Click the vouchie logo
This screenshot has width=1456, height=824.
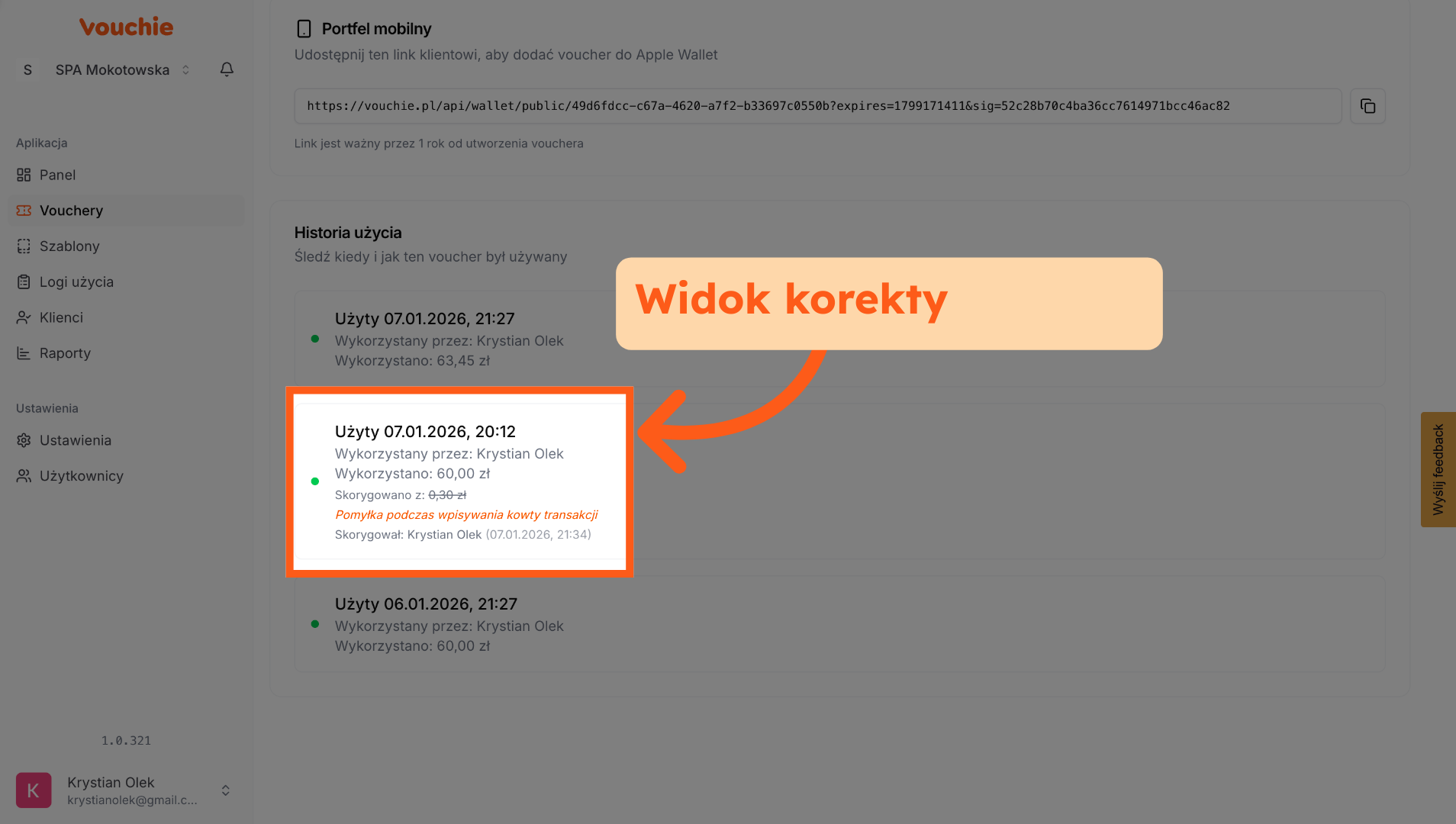click(x=126, y=27)
